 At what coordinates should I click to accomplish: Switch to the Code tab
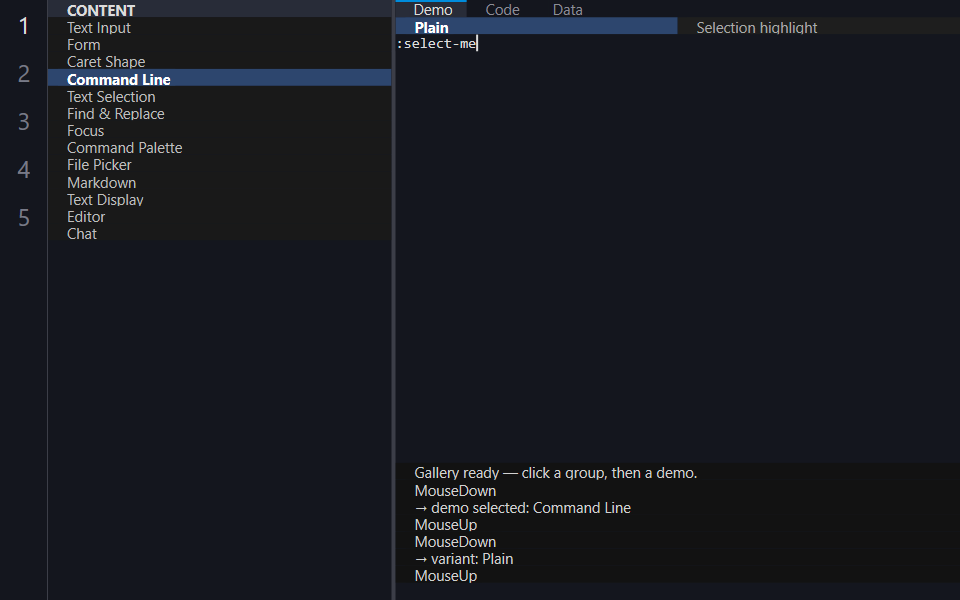coord(502,9)
